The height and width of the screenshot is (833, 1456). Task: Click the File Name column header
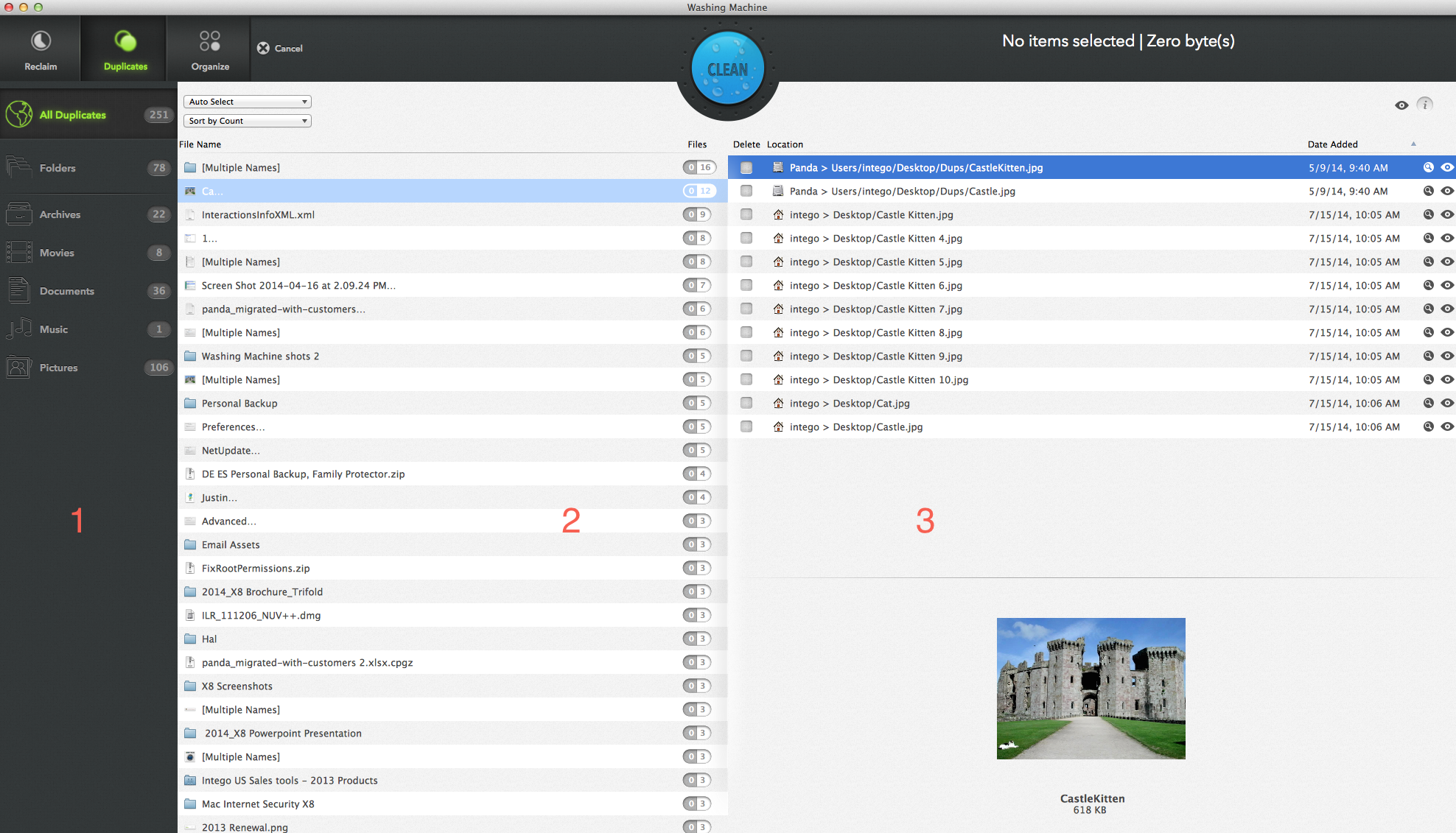coord(200,144)
